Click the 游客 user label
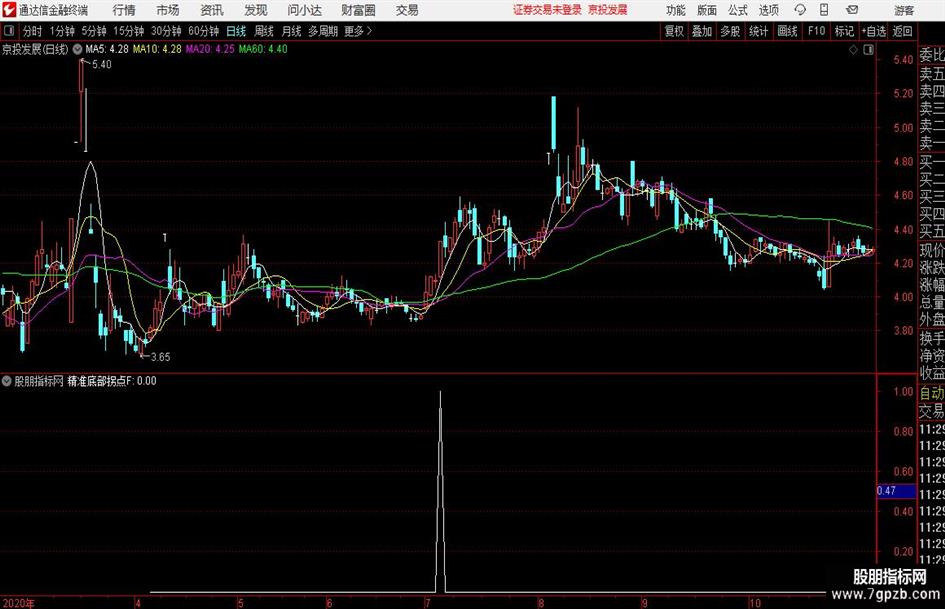Image resolution: width=945 pixels, height=609 pixels. click(904, 10)
